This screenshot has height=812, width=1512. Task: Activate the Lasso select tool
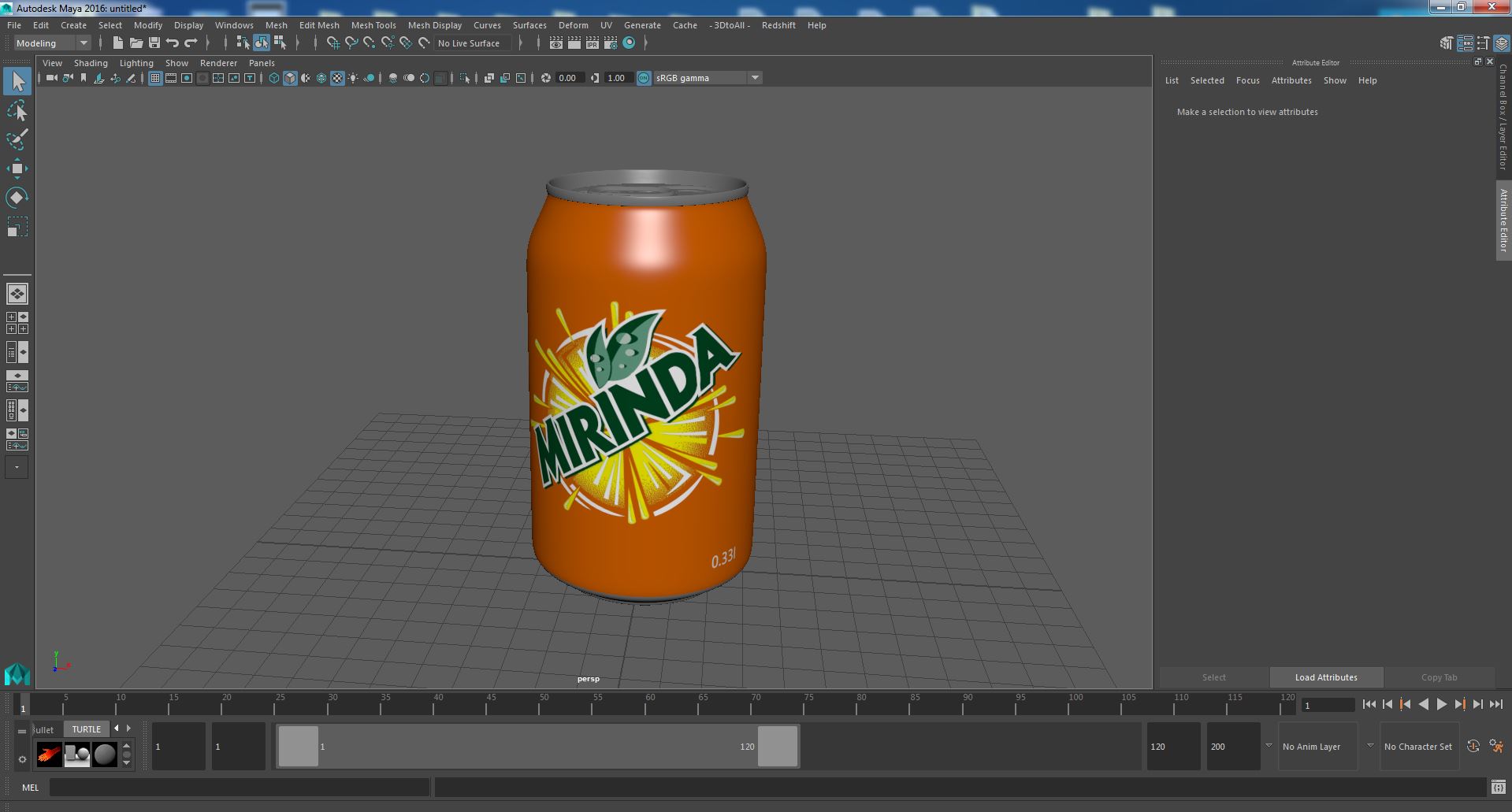click(17, 111)
